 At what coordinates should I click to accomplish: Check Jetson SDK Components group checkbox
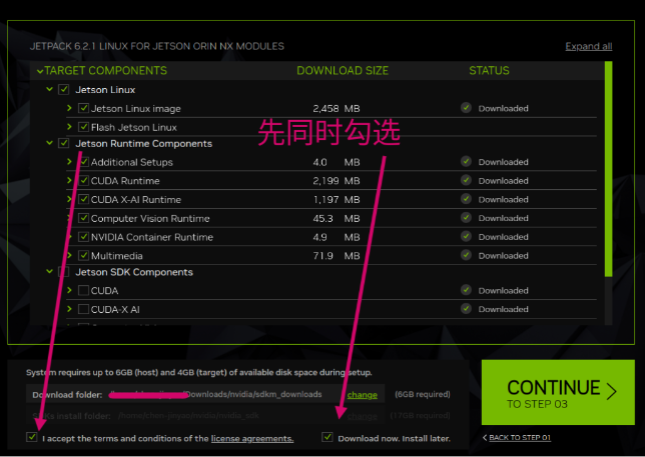[63, 272]
